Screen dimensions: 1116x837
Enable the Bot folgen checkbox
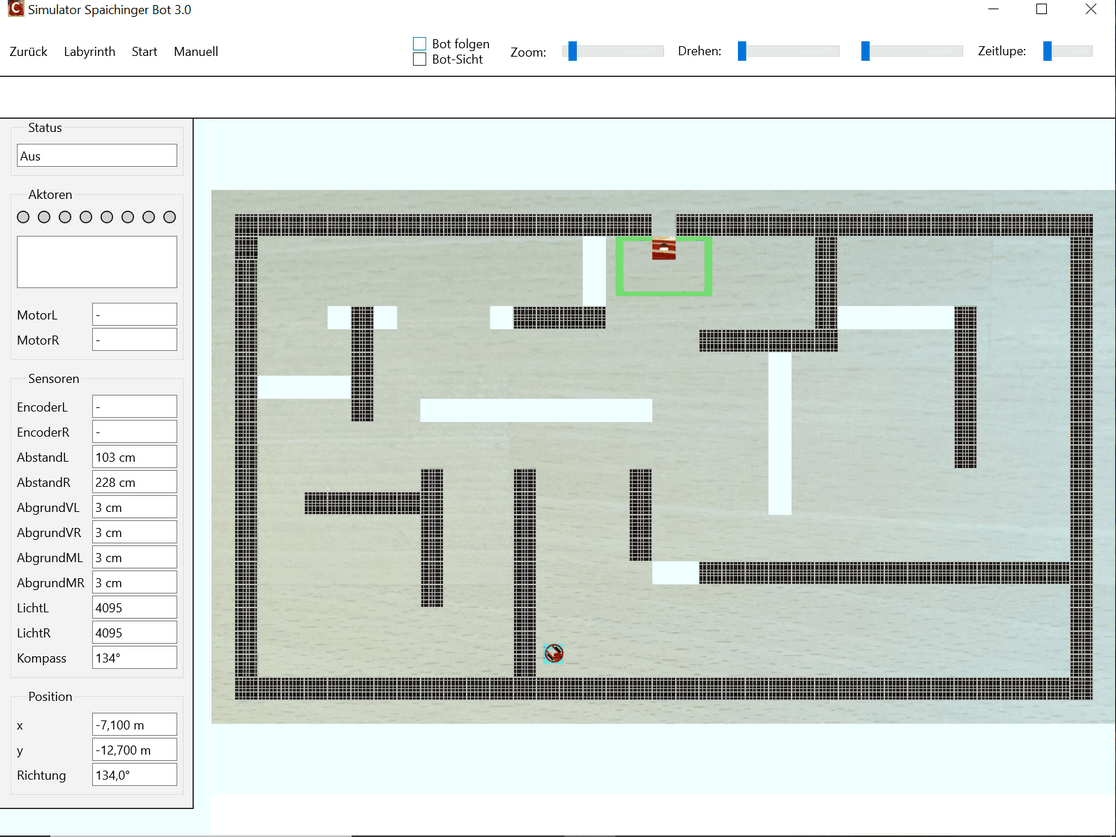tap(420, 44)
